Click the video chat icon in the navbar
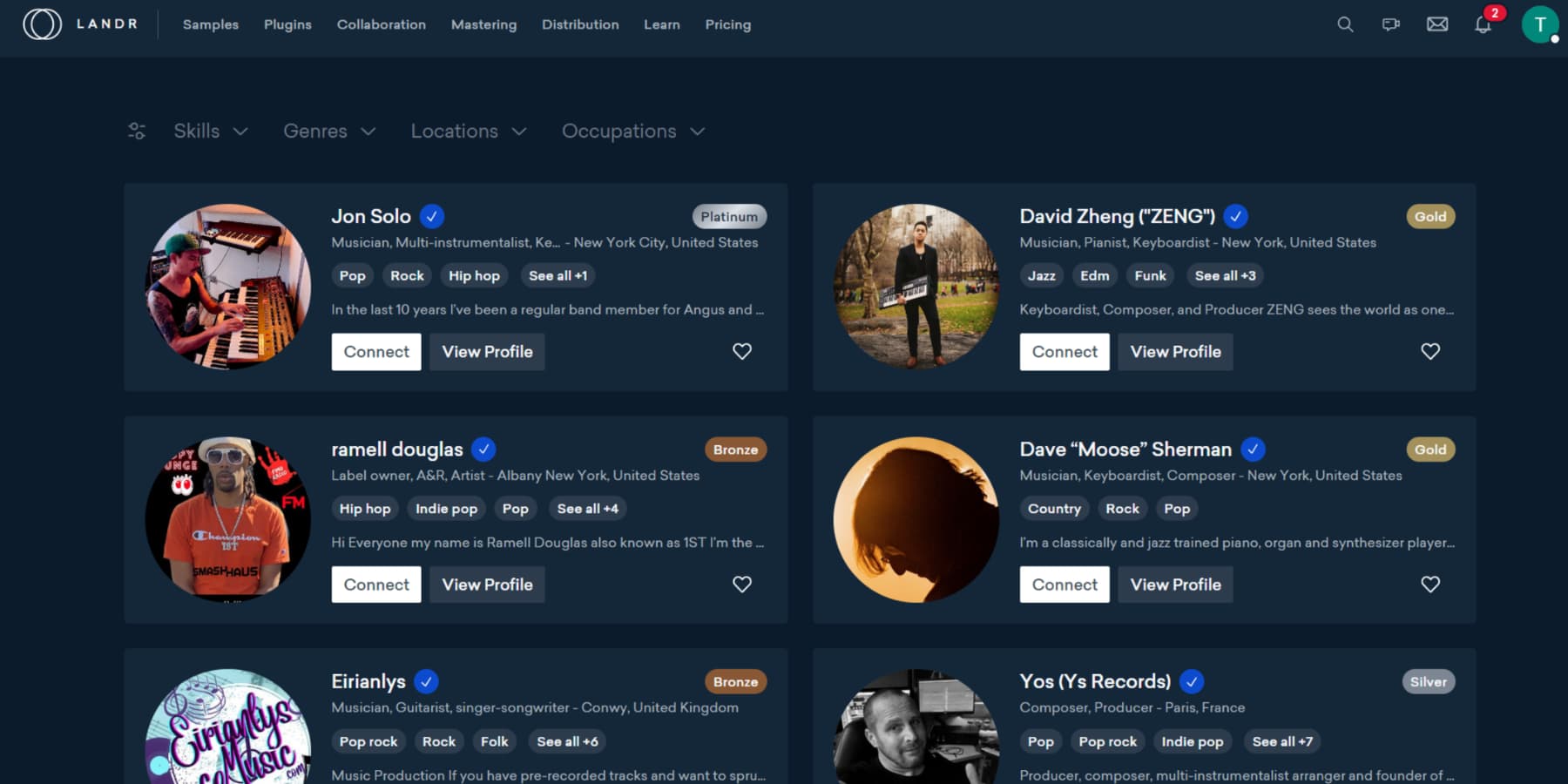Screen dimensions: 1568x784 click(x=1390, y=24)
